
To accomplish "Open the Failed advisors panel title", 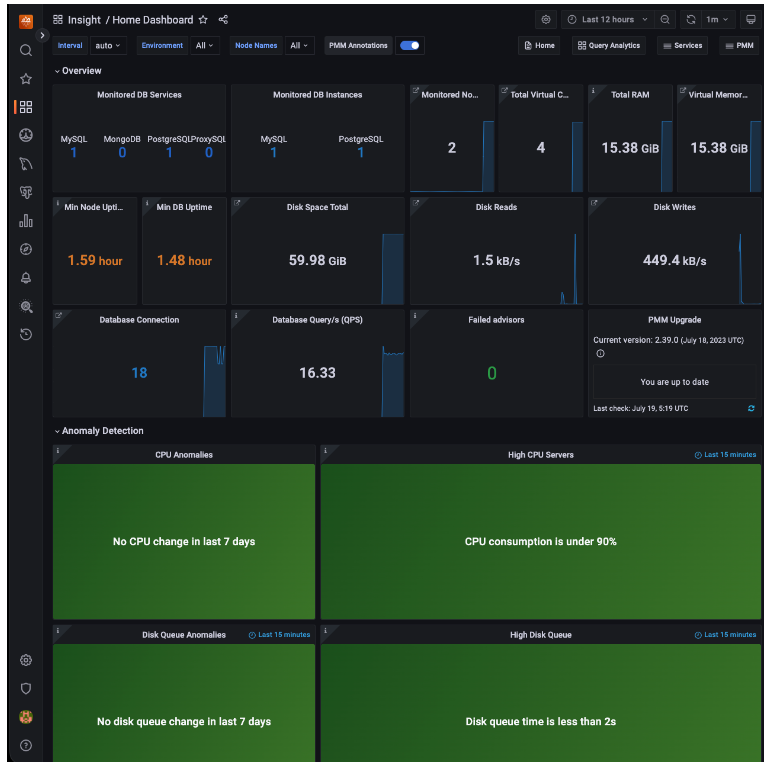I will pyautogui.click(x=496, y=320).
